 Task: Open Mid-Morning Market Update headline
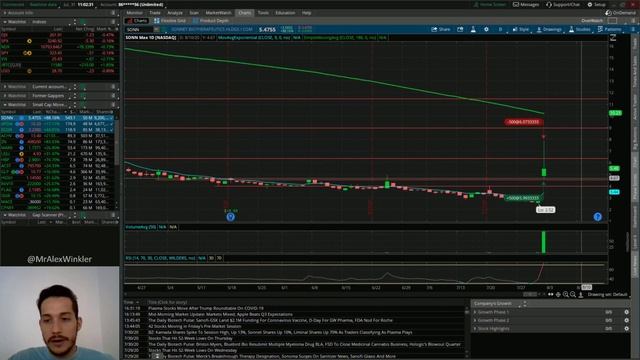pos(220,314)
